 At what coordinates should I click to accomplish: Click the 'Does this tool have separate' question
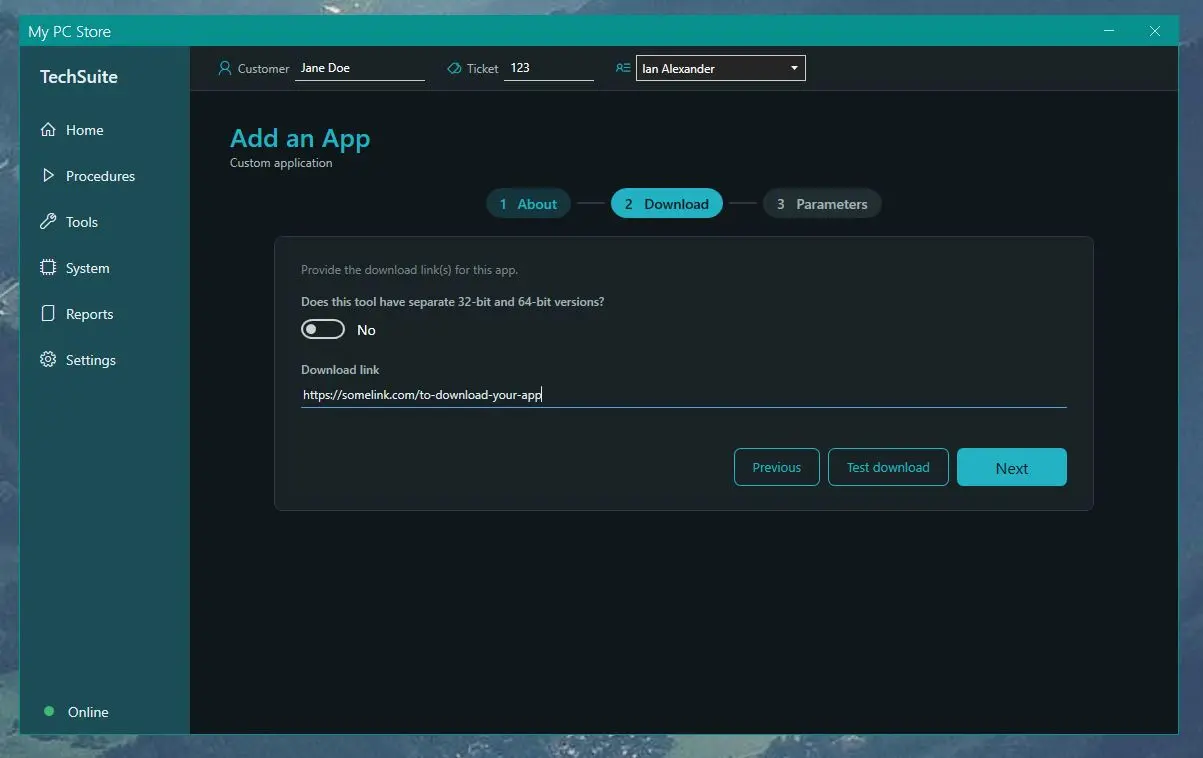point(452,302)
